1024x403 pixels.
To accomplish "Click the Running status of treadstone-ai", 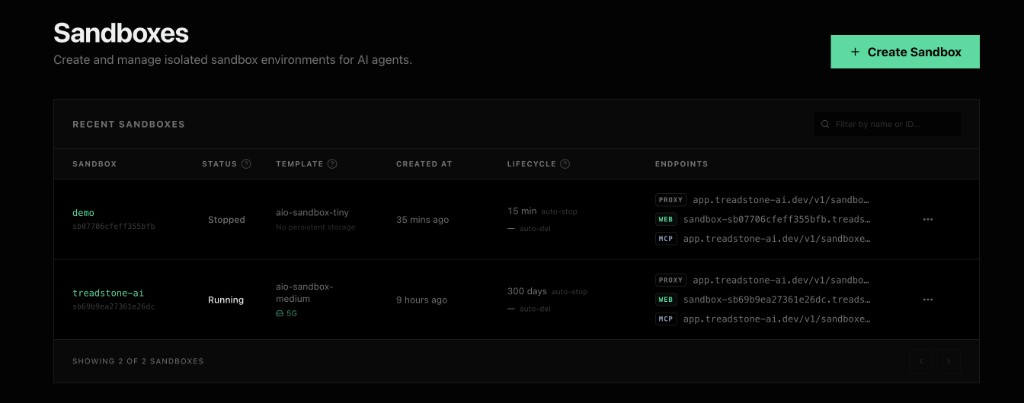I will [x=226, y=300].
